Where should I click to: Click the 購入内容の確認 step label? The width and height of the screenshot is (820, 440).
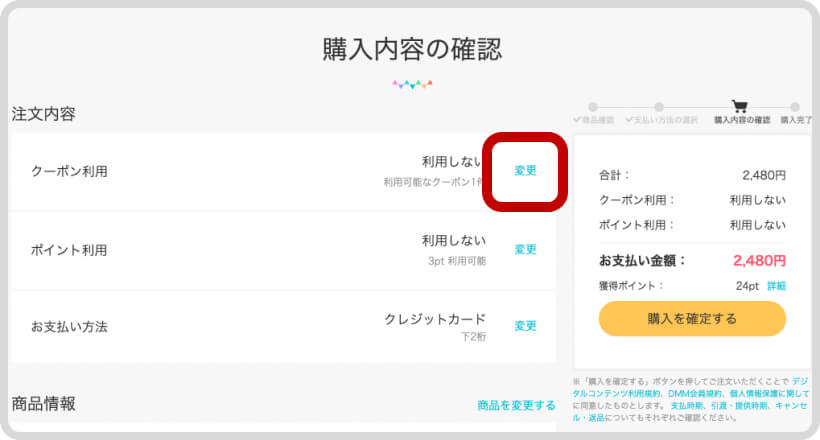pyautogui.click(x=741, y=120)
